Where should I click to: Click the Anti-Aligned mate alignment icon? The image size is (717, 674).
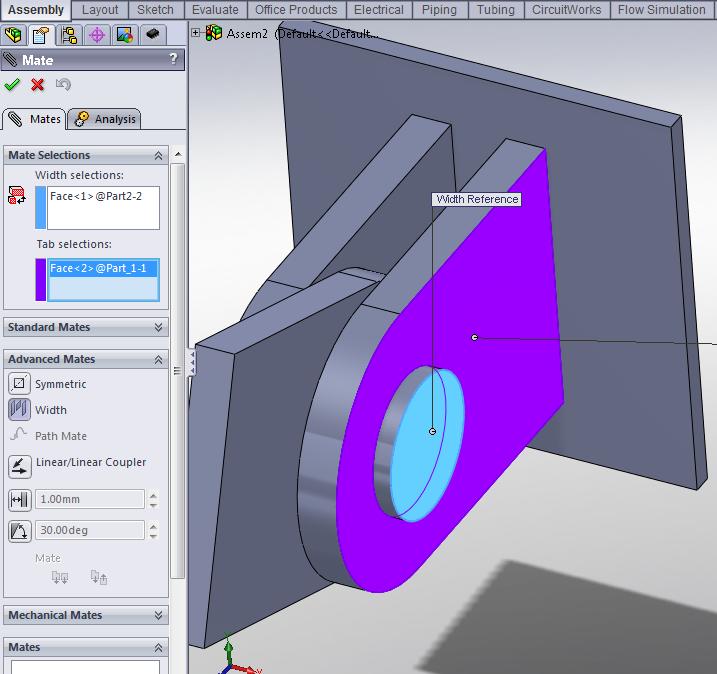(x=99, y=578)
